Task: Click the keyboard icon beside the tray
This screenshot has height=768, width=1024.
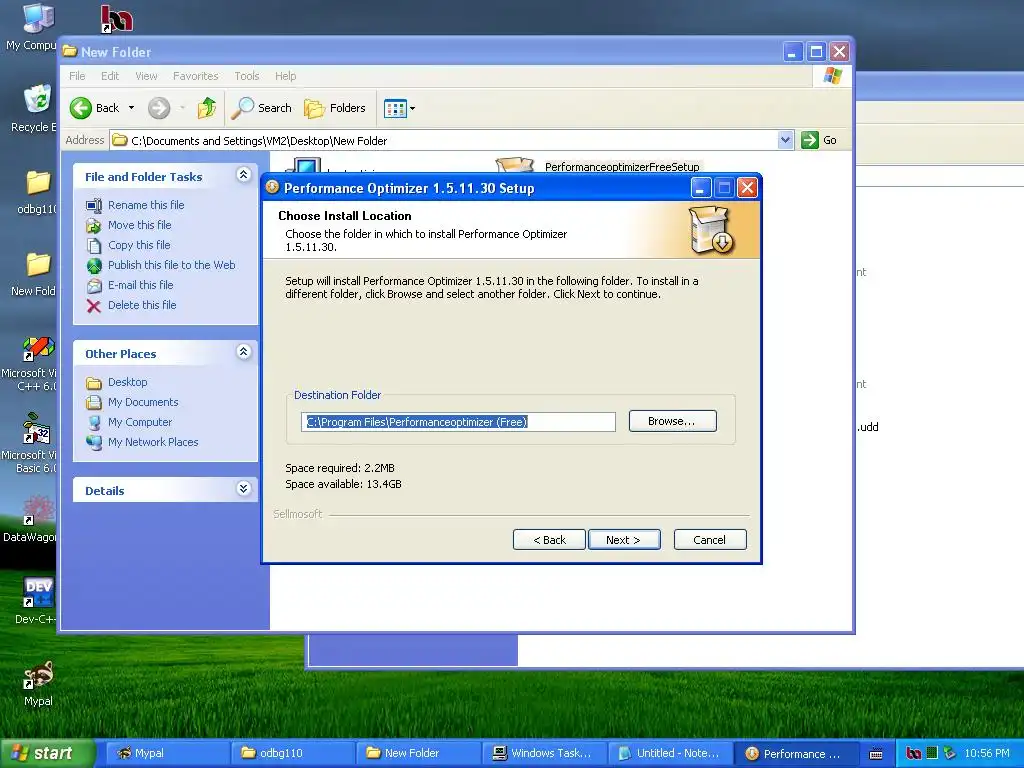Action: point(876,754)
